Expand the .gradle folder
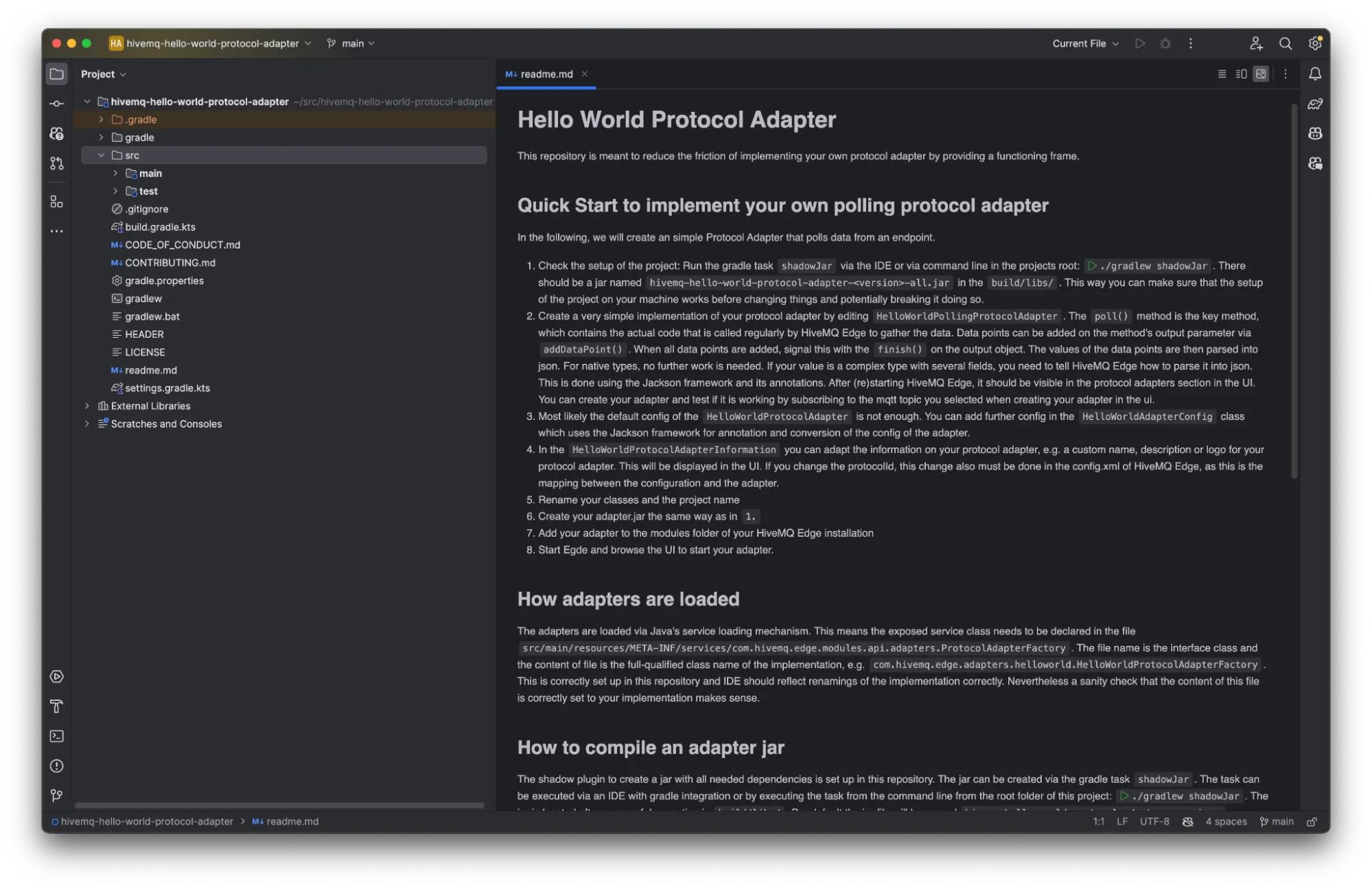Viewport: 1372px width, 889px height. pyautogui.click(x=101, y=119)
